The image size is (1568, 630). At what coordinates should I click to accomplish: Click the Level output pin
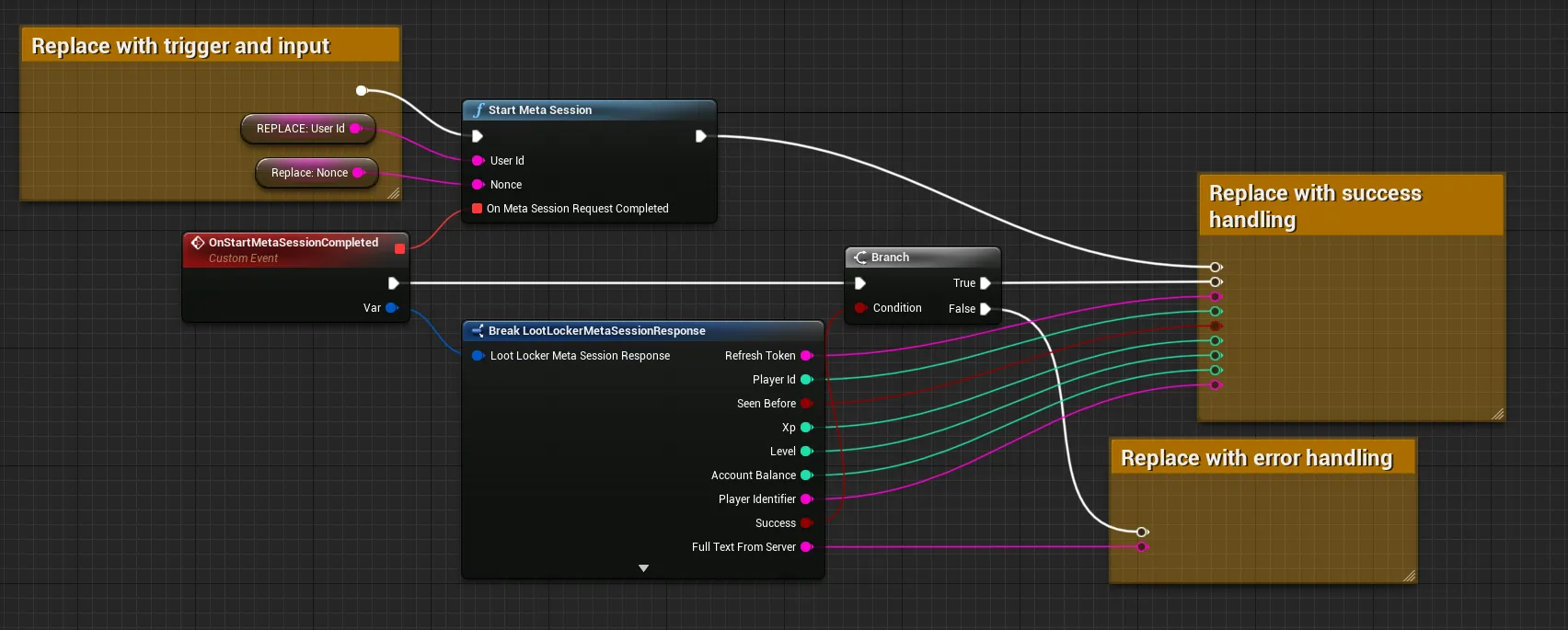click(807, 452)
